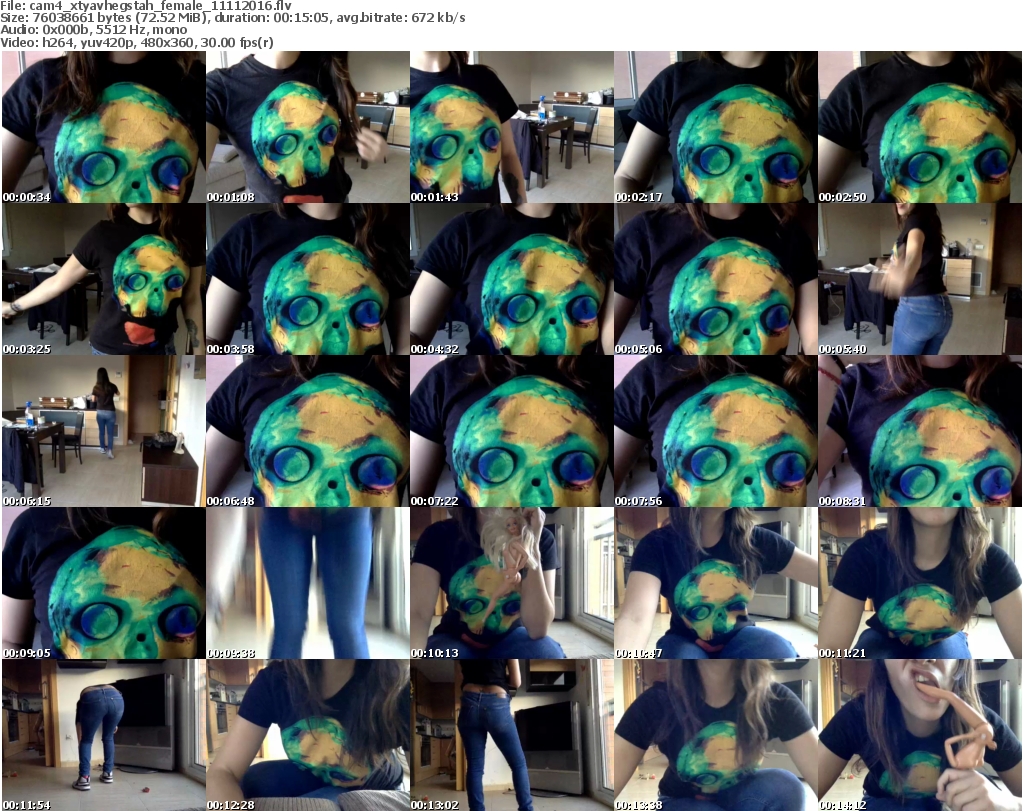This screenshot has width=1024, height=811.
Task: Open the frame at 00:05:06
Action: [716, 279]
